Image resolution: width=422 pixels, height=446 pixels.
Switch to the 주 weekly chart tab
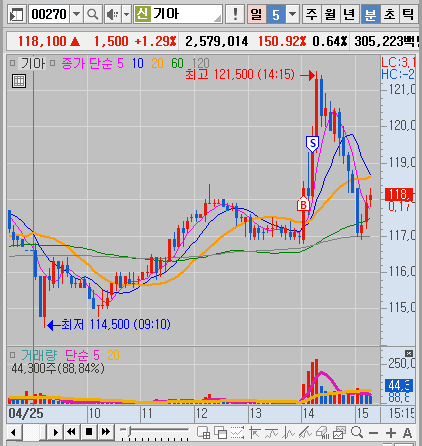point(311,14)
